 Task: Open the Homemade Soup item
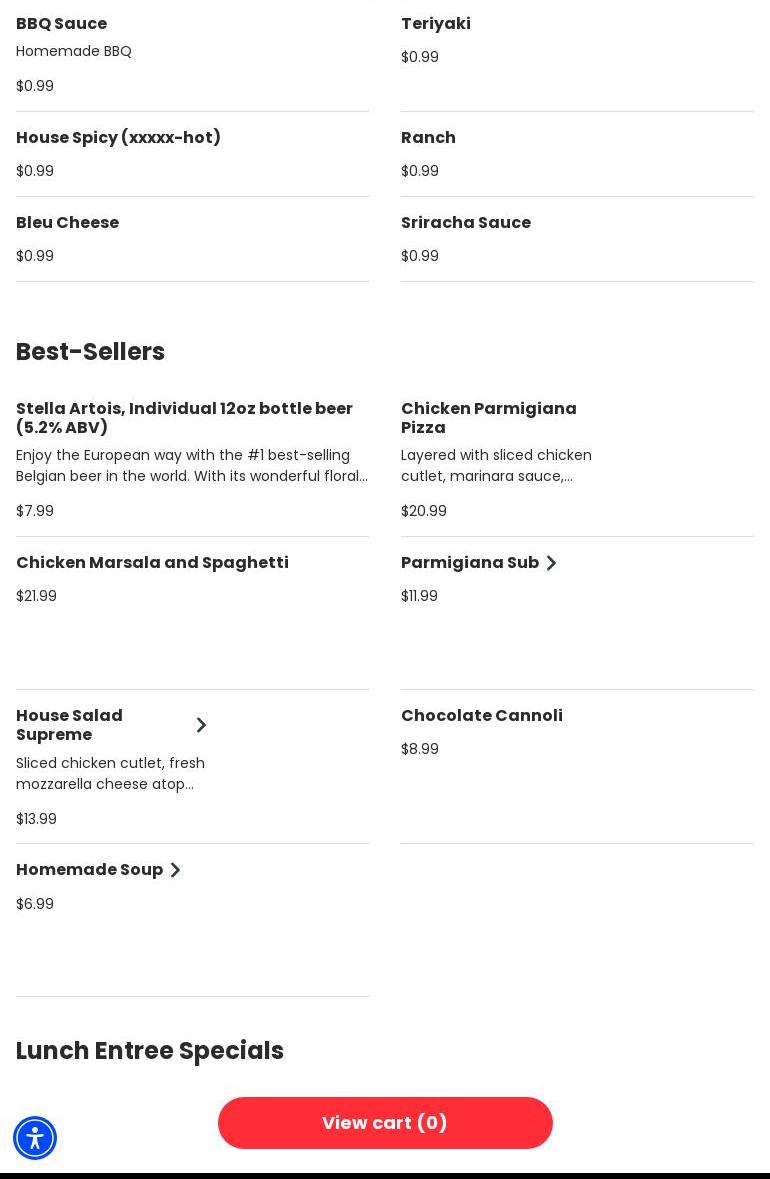[89, 870]
